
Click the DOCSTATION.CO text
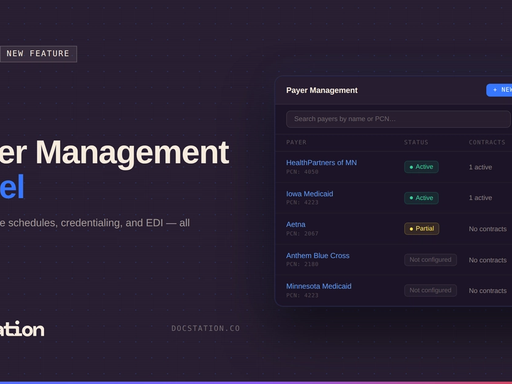coord(206,328)
